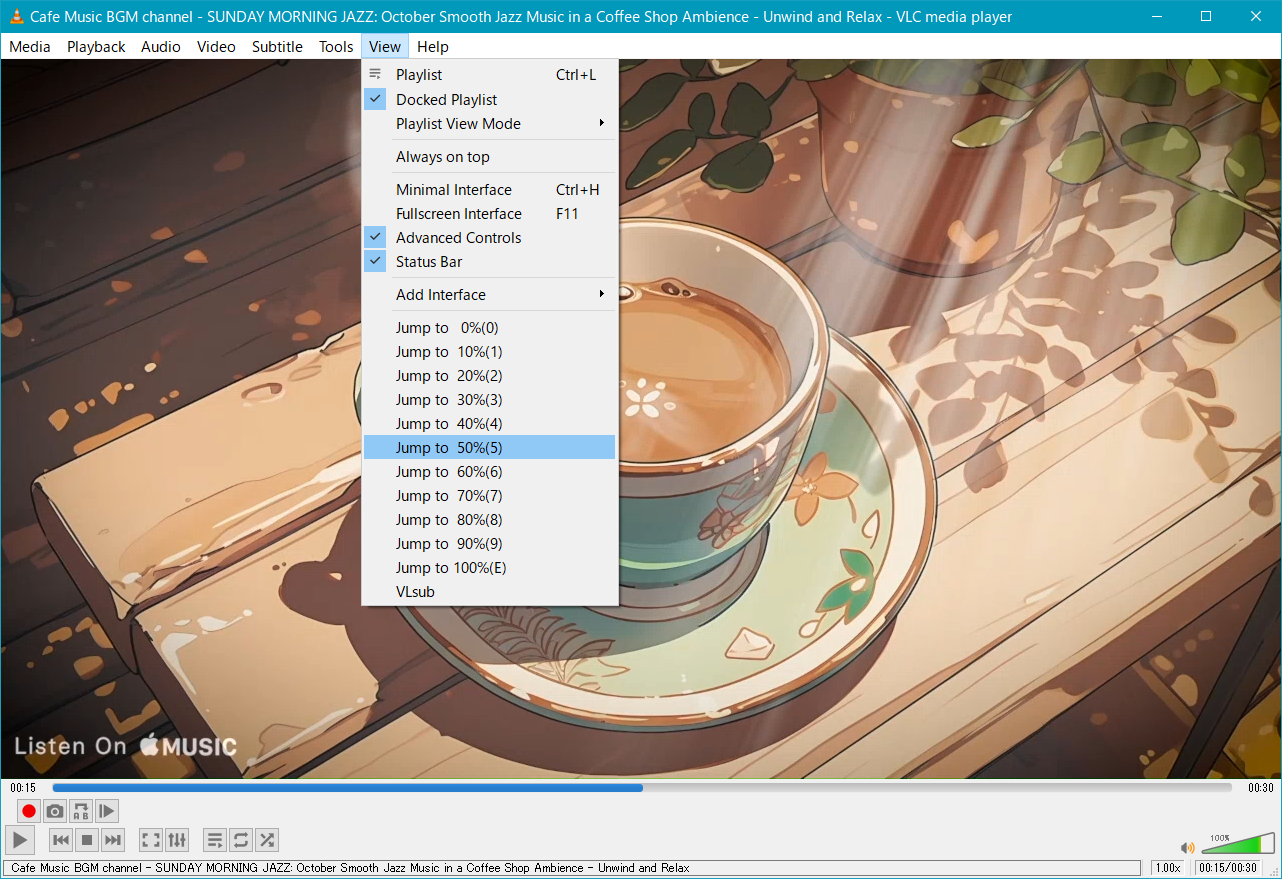Select Jump to 40%(4)
The width and height of the screenshot is (1282, 879).
489,423
